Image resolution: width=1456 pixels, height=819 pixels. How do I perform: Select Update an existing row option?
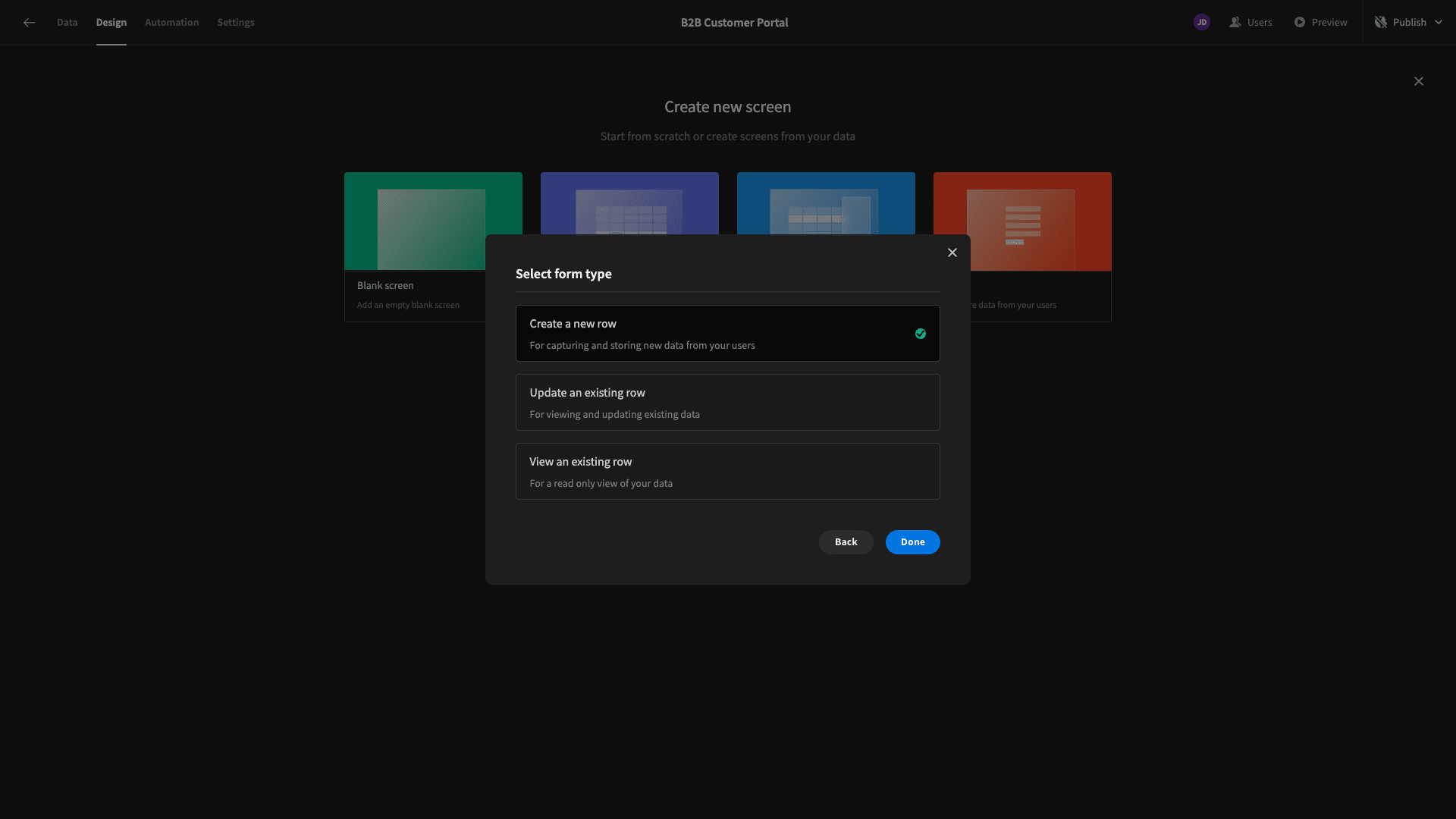pos(728,402)
